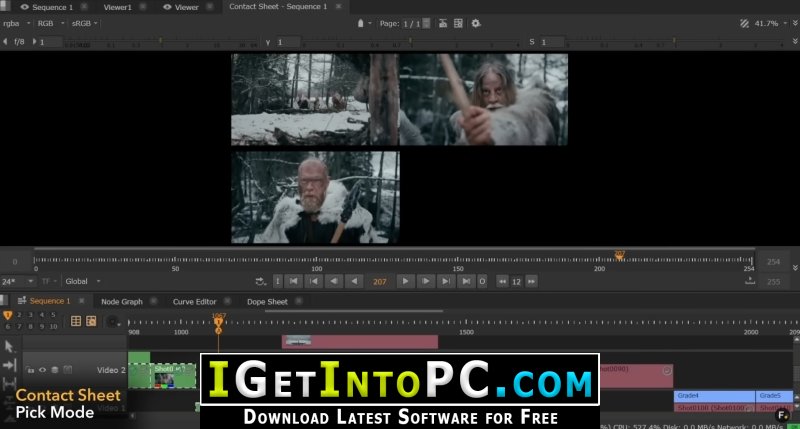Decrease f-stop with left arrow near f/8
The width and height of the screenshot is (800, 429).
(x=5, y=41)
